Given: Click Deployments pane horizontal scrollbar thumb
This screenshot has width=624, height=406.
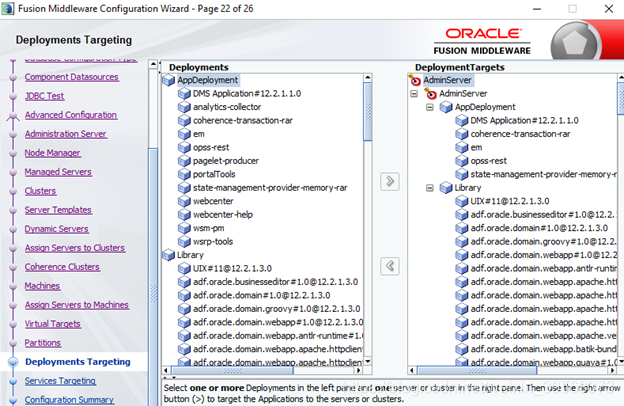Looking at the screenshot, I should tap(232, 371).
